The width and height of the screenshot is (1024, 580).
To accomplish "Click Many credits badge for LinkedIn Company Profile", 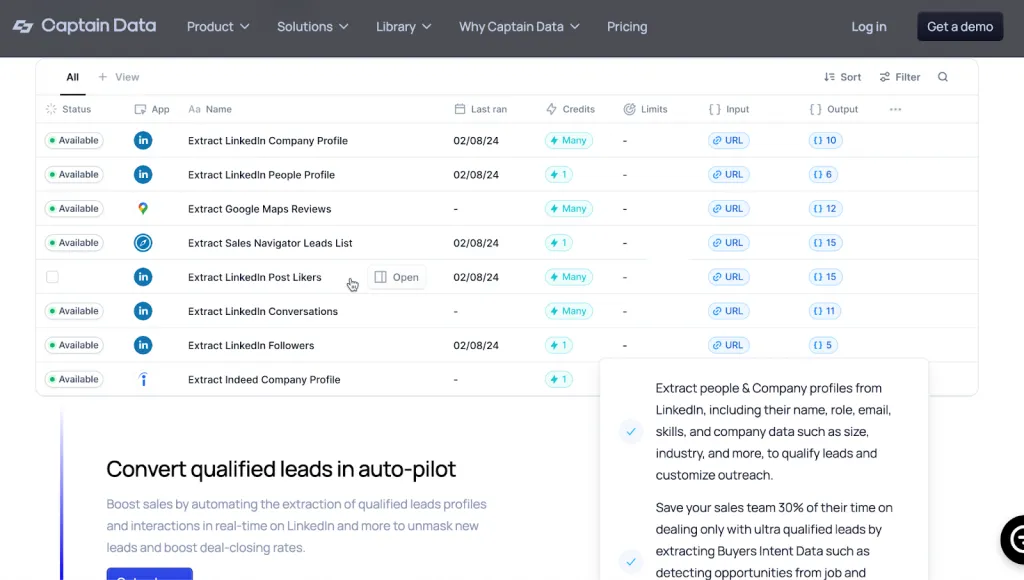I will tap(568, 140).
